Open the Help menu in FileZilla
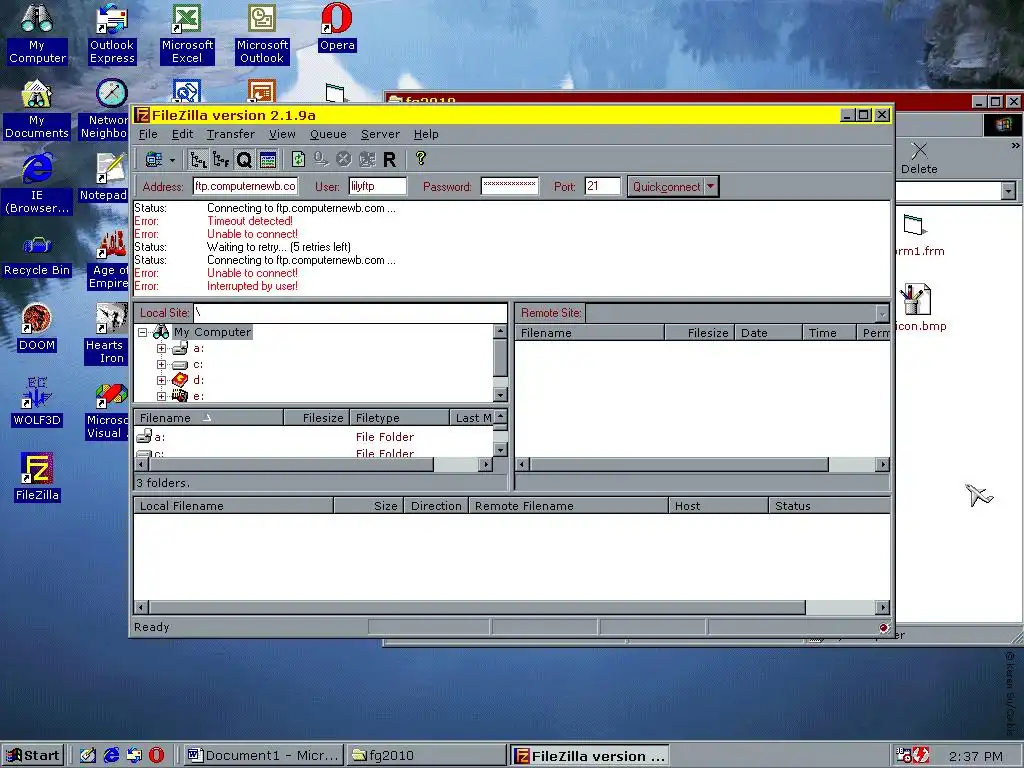 tap(426, 134)
